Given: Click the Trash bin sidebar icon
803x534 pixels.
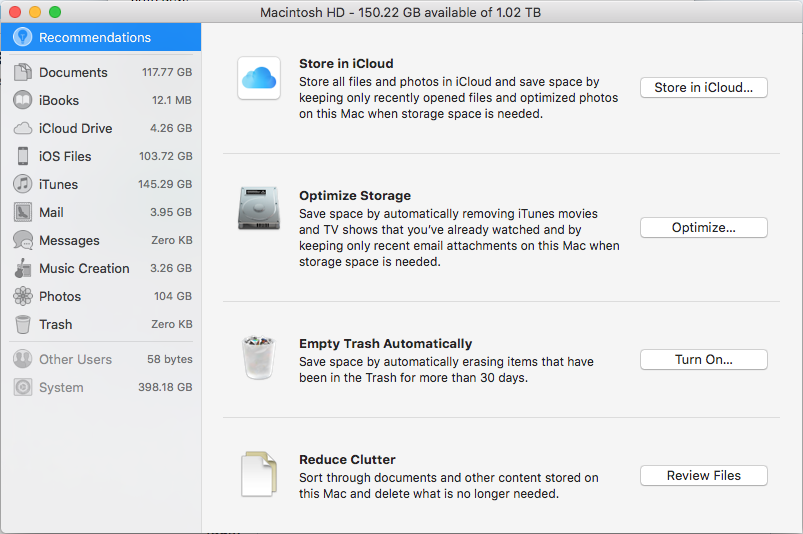Looking at the screenshot, I should point(23,324).
